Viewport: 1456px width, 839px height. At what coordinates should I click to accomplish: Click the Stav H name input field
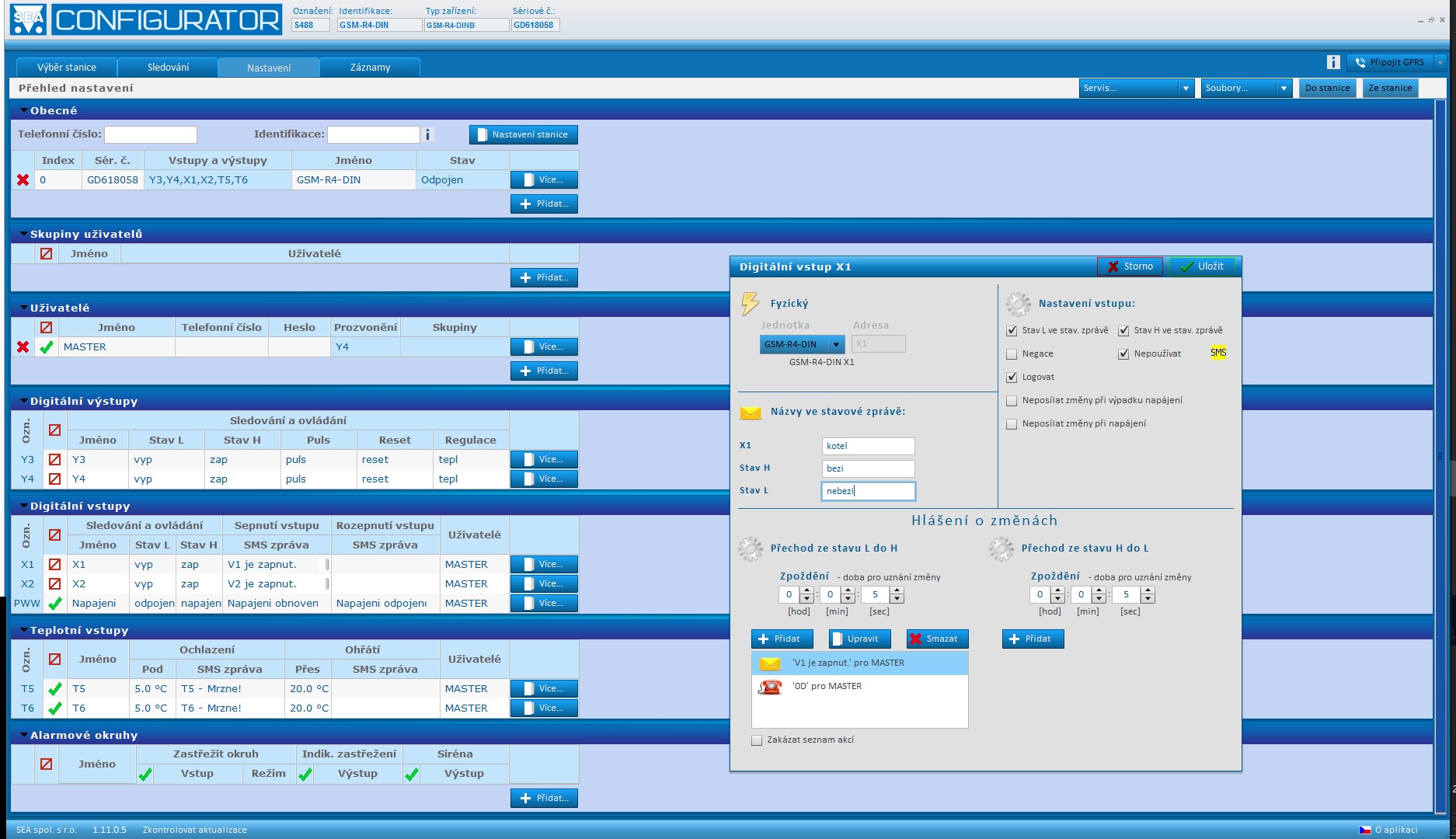868,468
